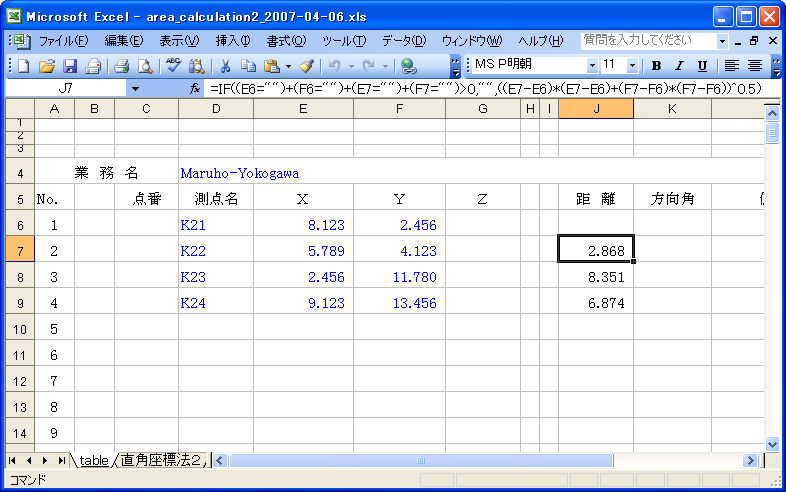The width and height of the screenshot is (786, 492).
Task: Click horizontal scrollbar right arrow
Action: pyautogui.click(x=750, y=460)
